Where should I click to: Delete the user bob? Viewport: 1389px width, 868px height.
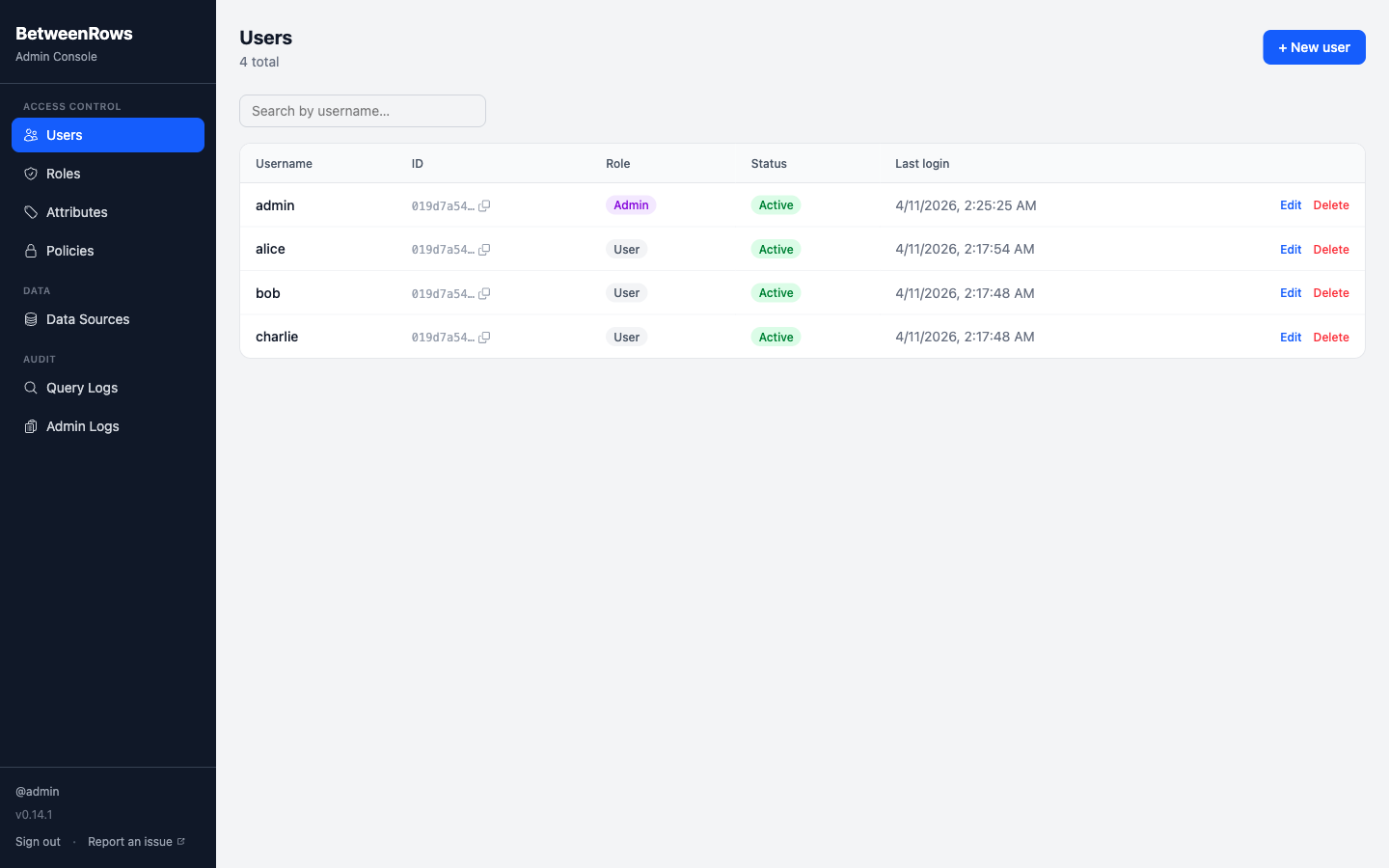(1331, 292)
